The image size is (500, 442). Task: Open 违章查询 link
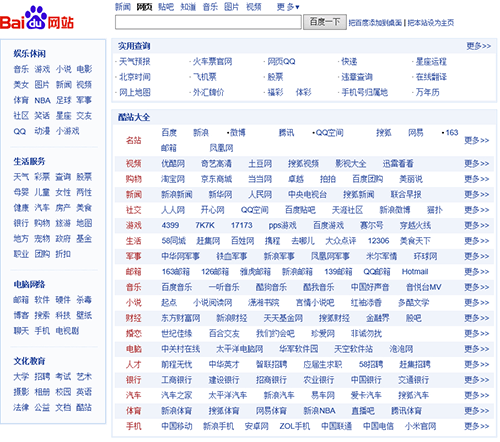(x=357, y=77)
